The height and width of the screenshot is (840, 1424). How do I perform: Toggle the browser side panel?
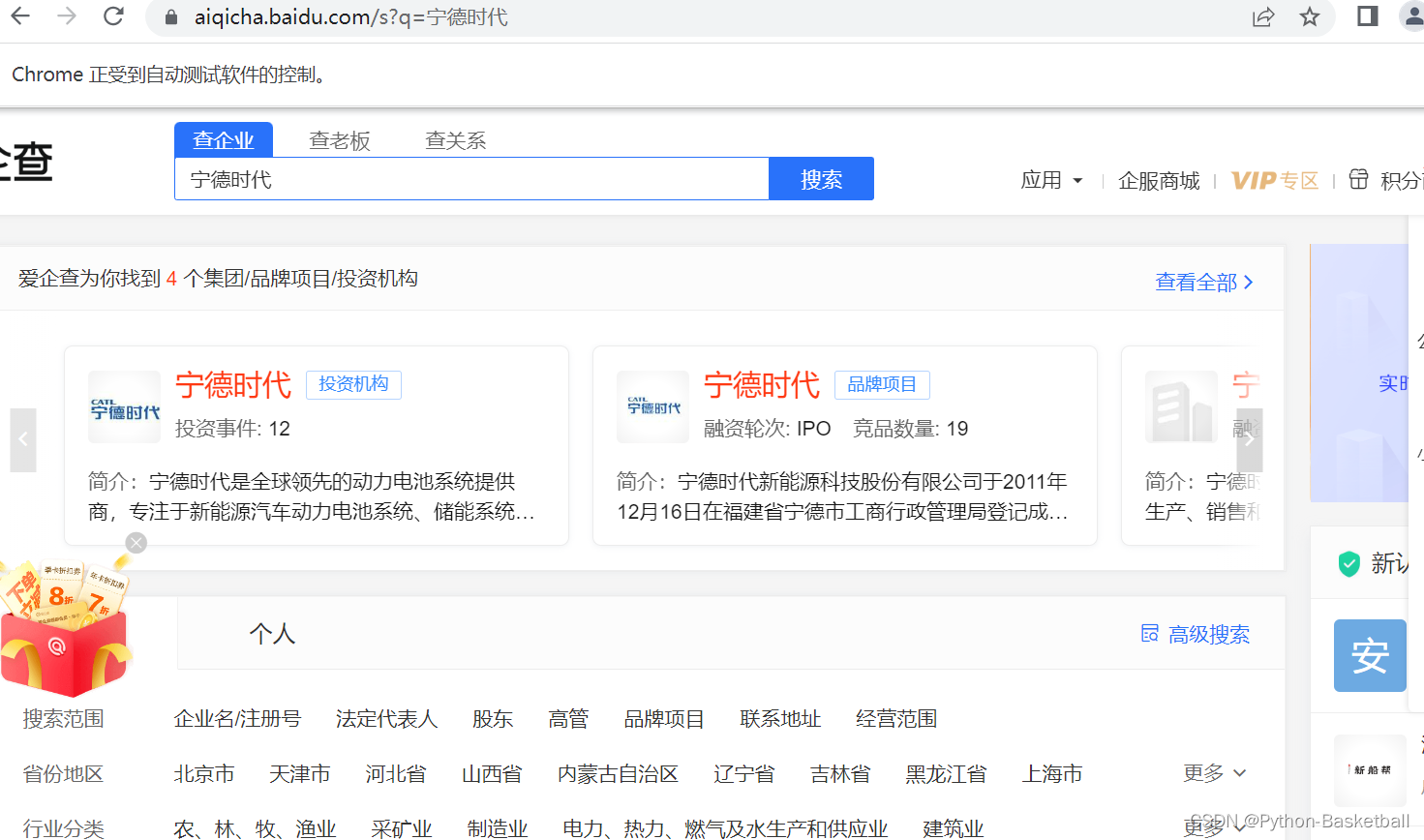(1368, 16)
